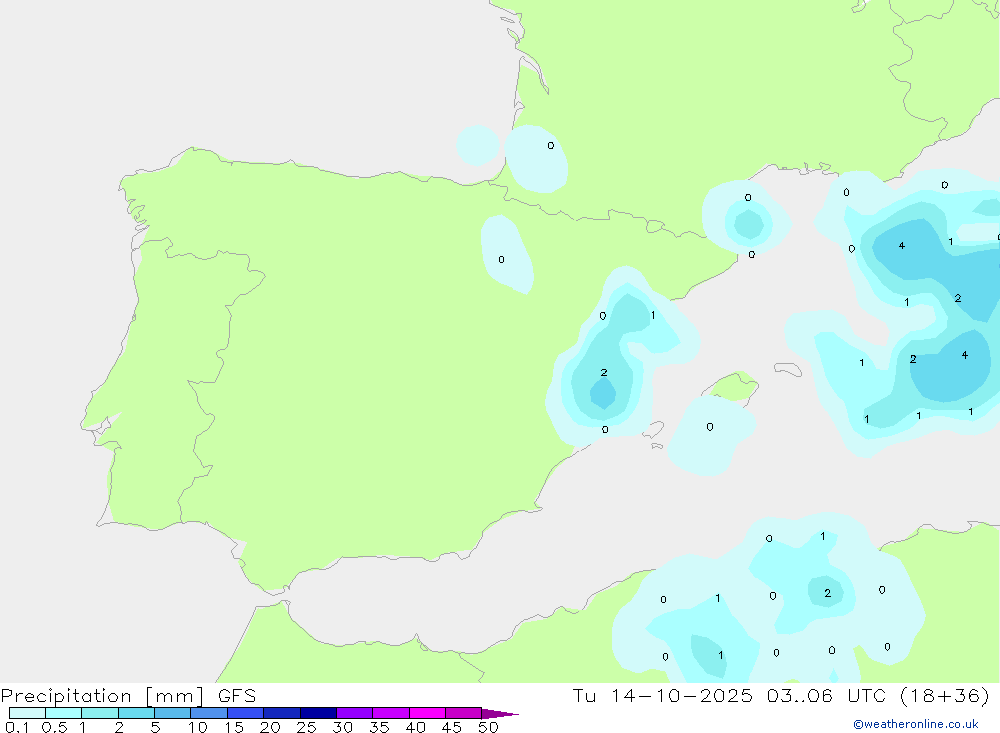Image resolution: width=1000 pixels, height=733 pixels.
Task: Select the 2–5 mm legend color swatch
Action: pos(136,713)
